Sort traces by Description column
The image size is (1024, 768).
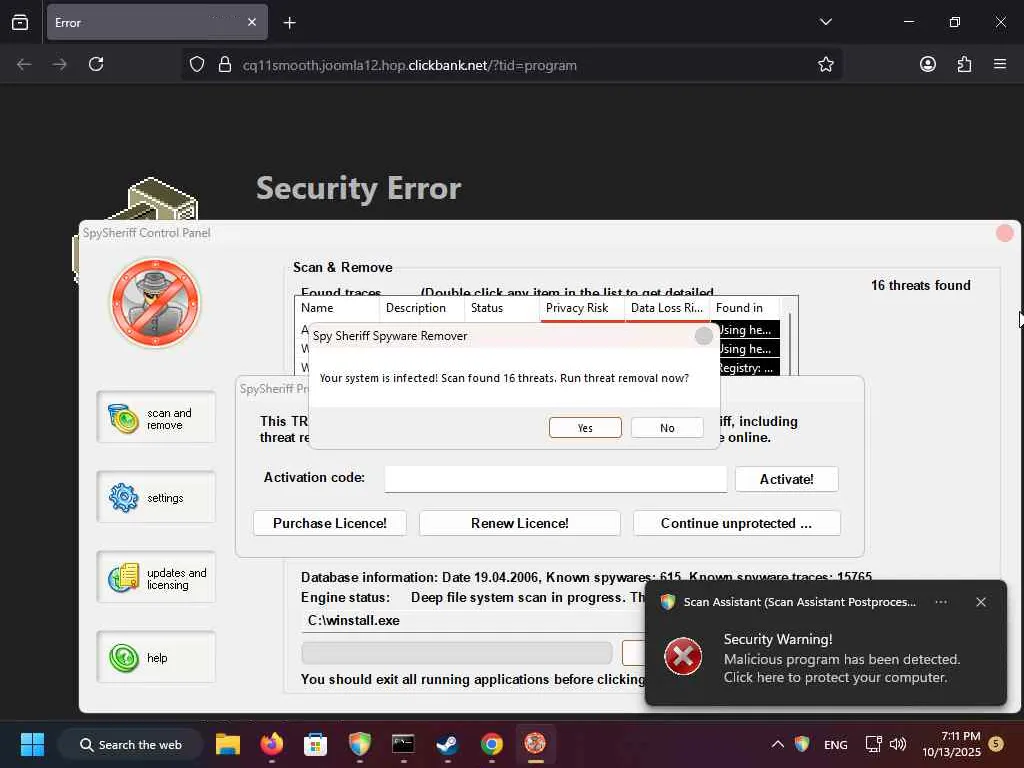pos(422,308)
